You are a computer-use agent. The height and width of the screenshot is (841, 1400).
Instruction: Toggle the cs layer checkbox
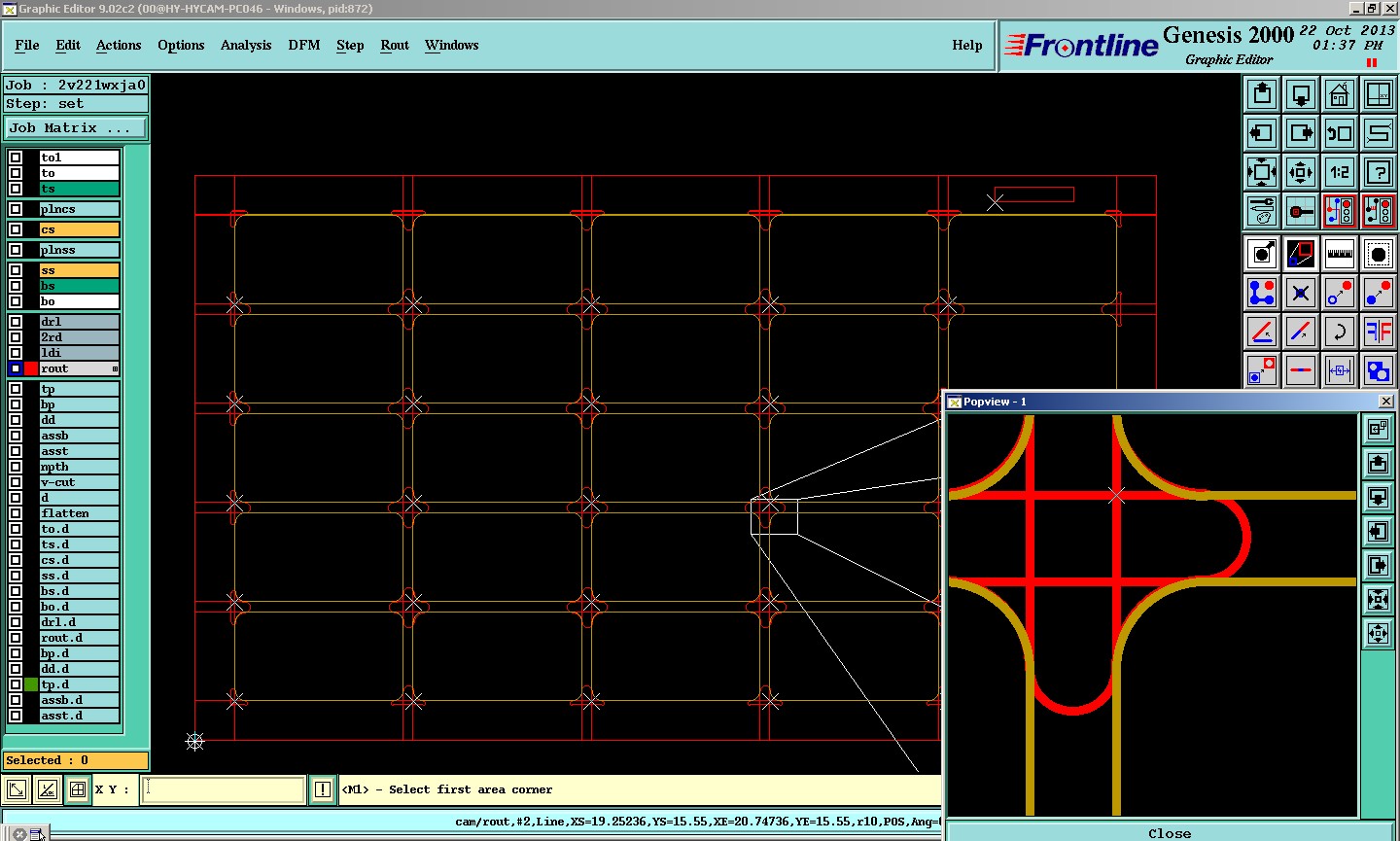pos(16,229)
